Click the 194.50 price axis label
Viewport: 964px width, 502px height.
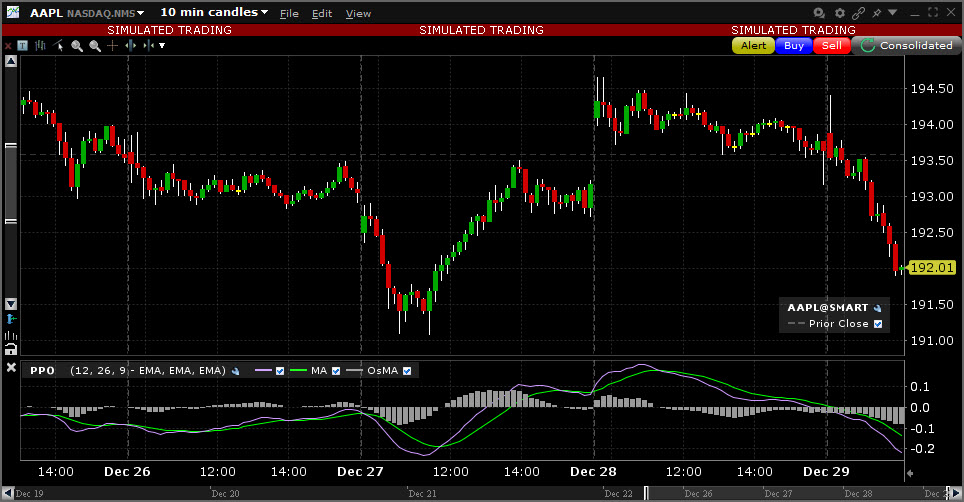(x=932, y=88)
